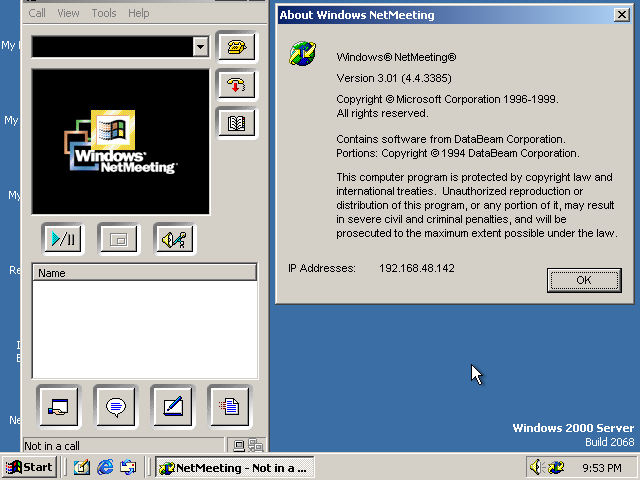Click the 'IP Addresses:' label
The height and width of the screenshot is (480, 640).
322,268
